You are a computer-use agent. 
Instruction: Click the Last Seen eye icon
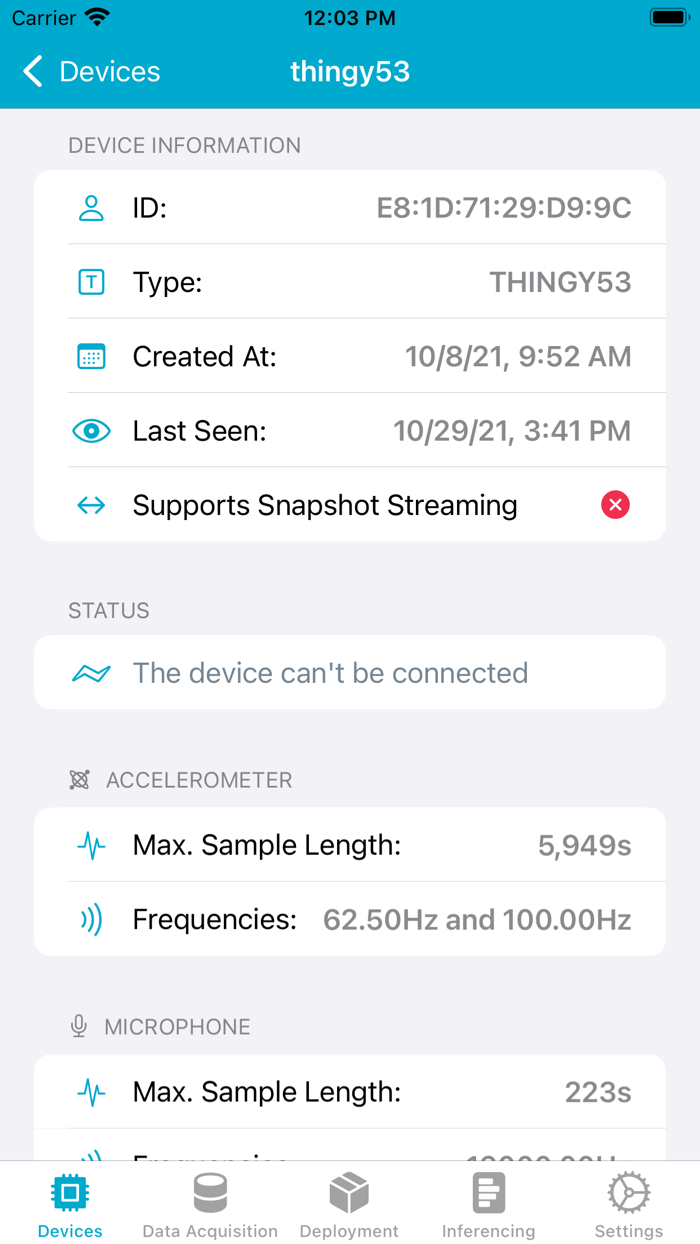[x=91, y=431]
